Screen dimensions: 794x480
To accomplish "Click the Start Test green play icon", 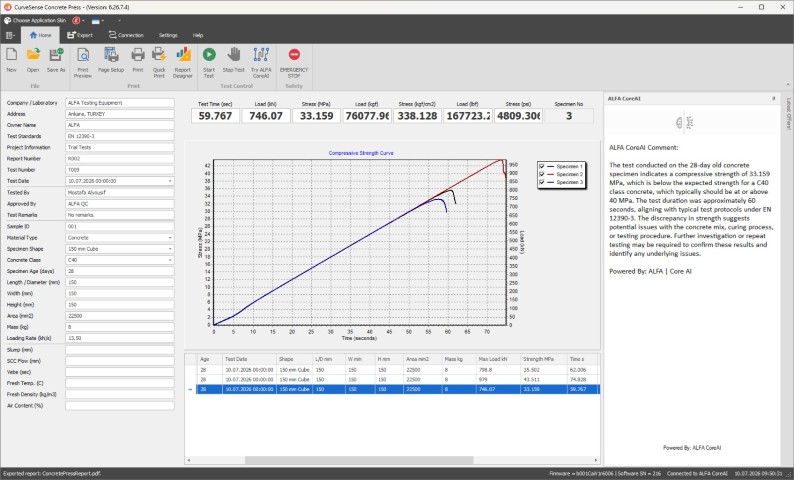I will pyautogui.click(x=209, y=55).
